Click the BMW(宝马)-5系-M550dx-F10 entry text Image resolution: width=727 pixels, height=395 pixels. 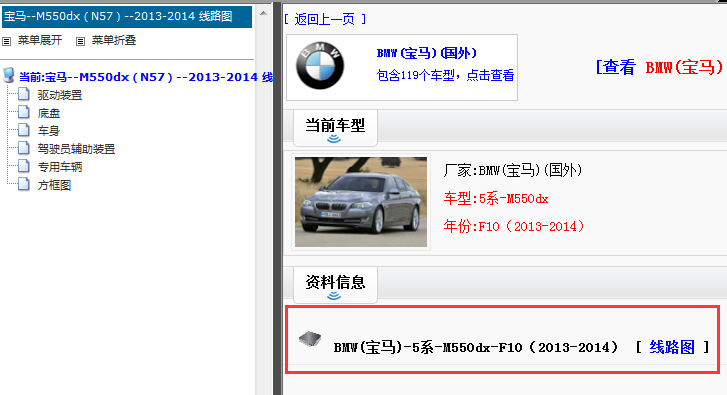pos(476,347)
